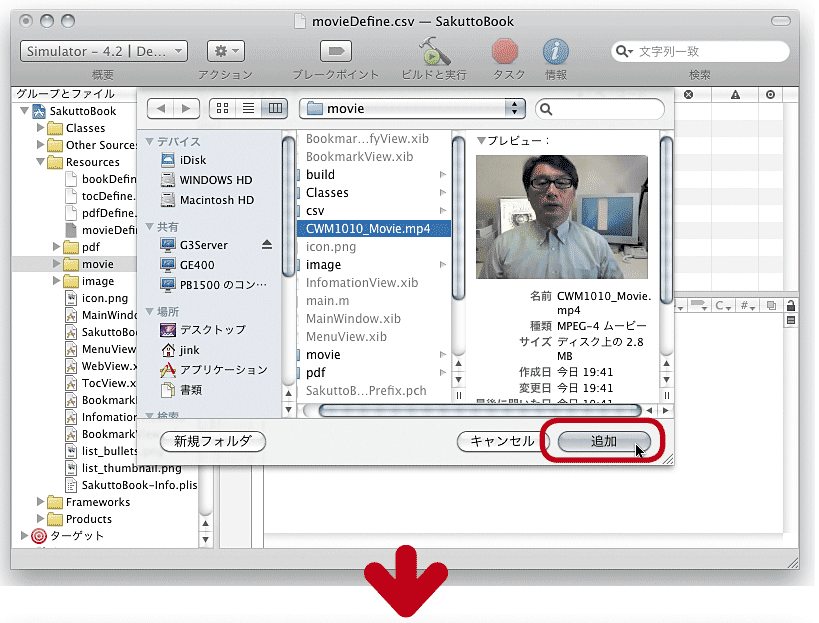The height and width of the screenshot is (623, 819).
Task: Open 書類 documents folder
Action: pyautogui.click(x=181, y=390)
